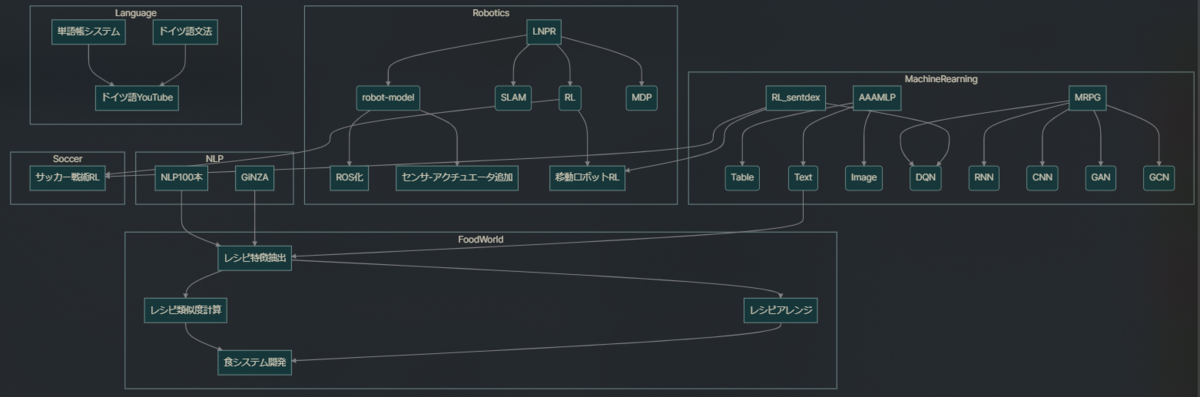Image resolution: width=1200 pixels, height=397 pixels.
Task: Click the Robotics group title
Action: pyautogui.click(x=491, y=12)
